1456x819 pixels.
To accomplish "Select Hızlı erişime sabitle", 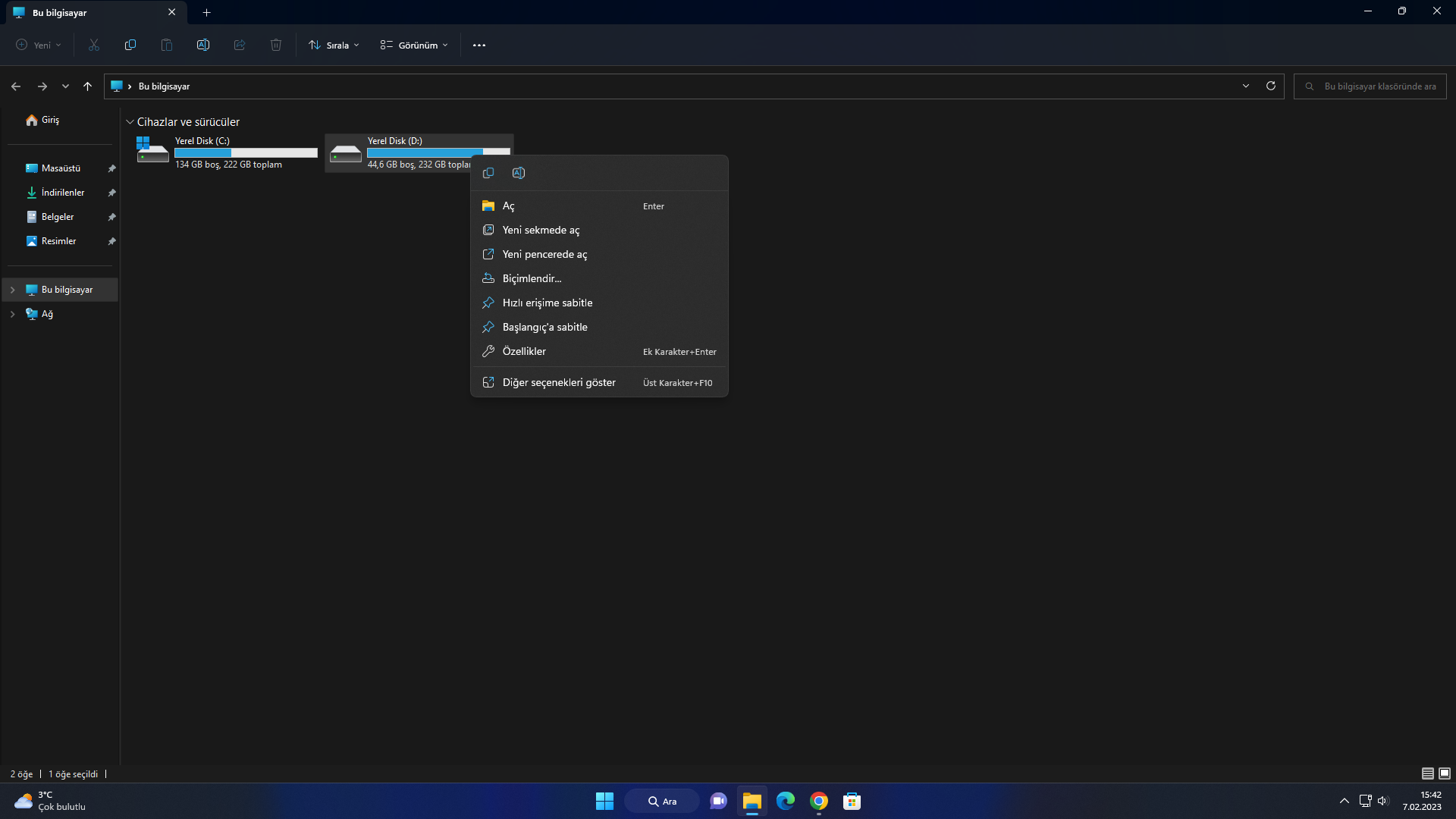I will coord(599,303).
